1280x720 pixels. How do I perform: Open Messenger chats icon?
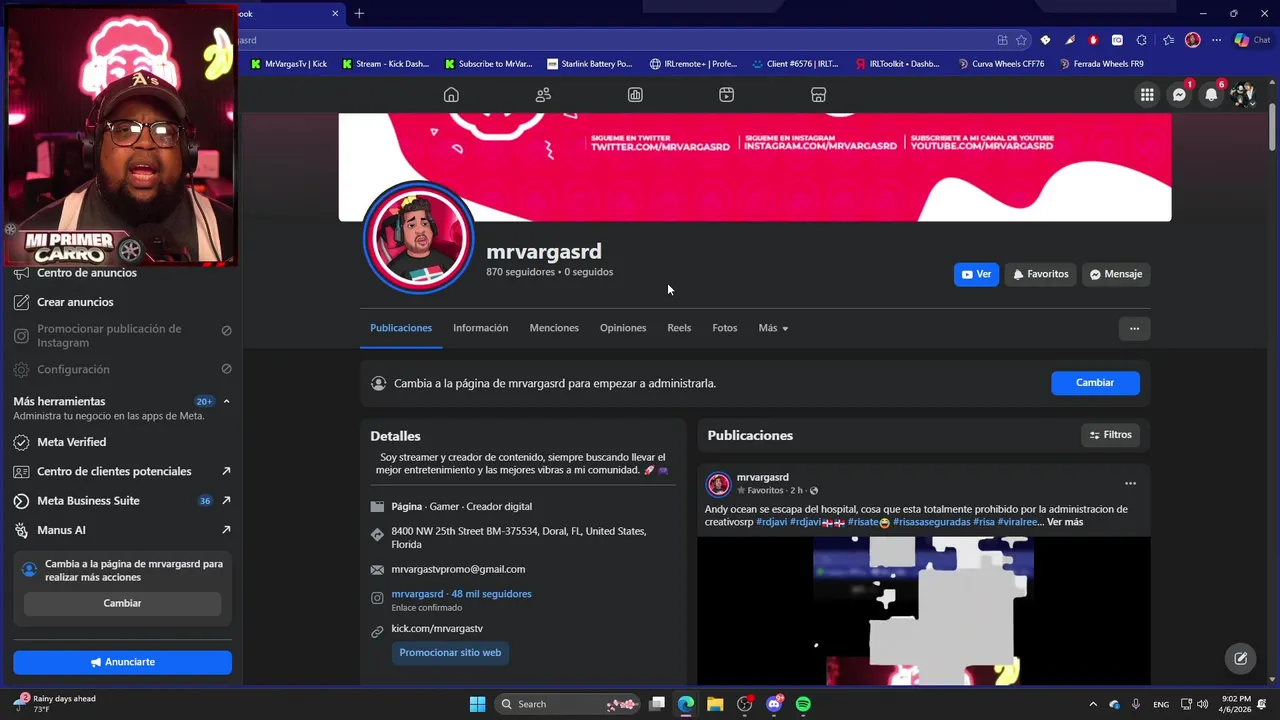click(x=1179, y=95)
